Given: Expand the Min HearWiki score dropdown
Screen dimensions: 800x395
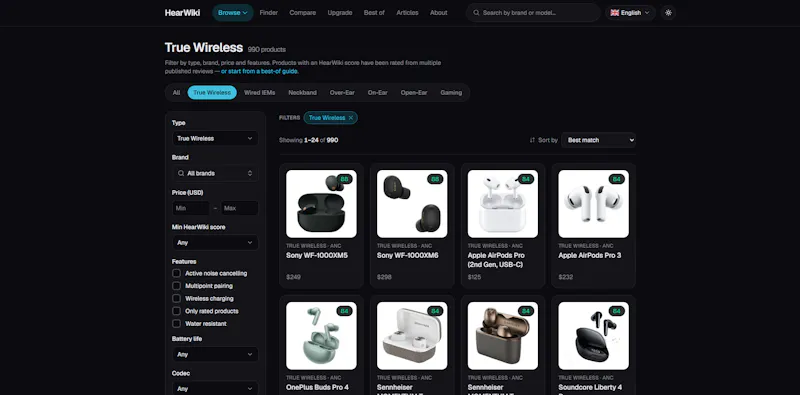Looking at the screenshot, I should pos(215,243).
